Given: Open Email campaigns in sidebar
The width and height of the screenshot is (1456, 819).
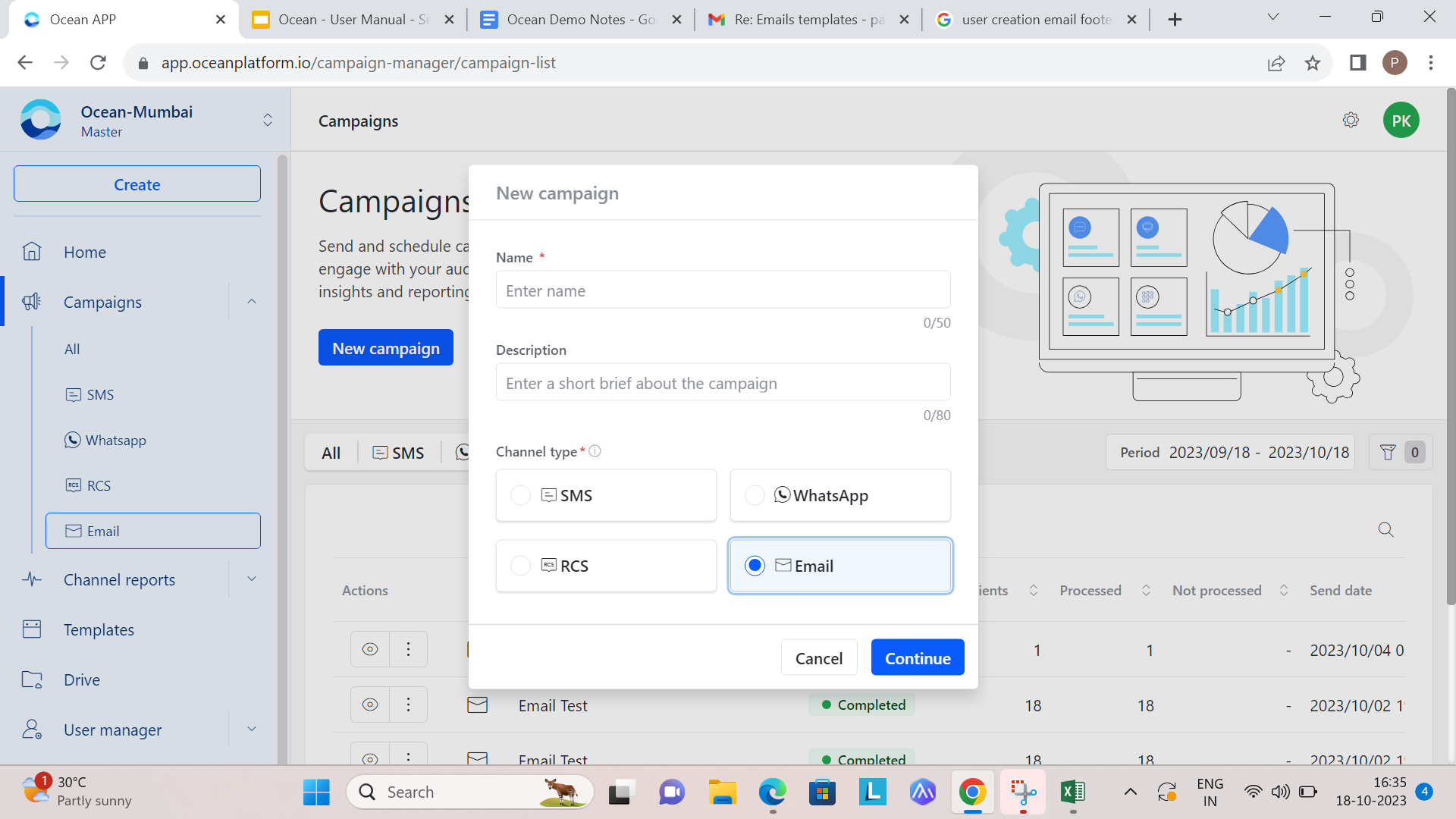Looking at the screenshot, I should [x=153, y=531].
